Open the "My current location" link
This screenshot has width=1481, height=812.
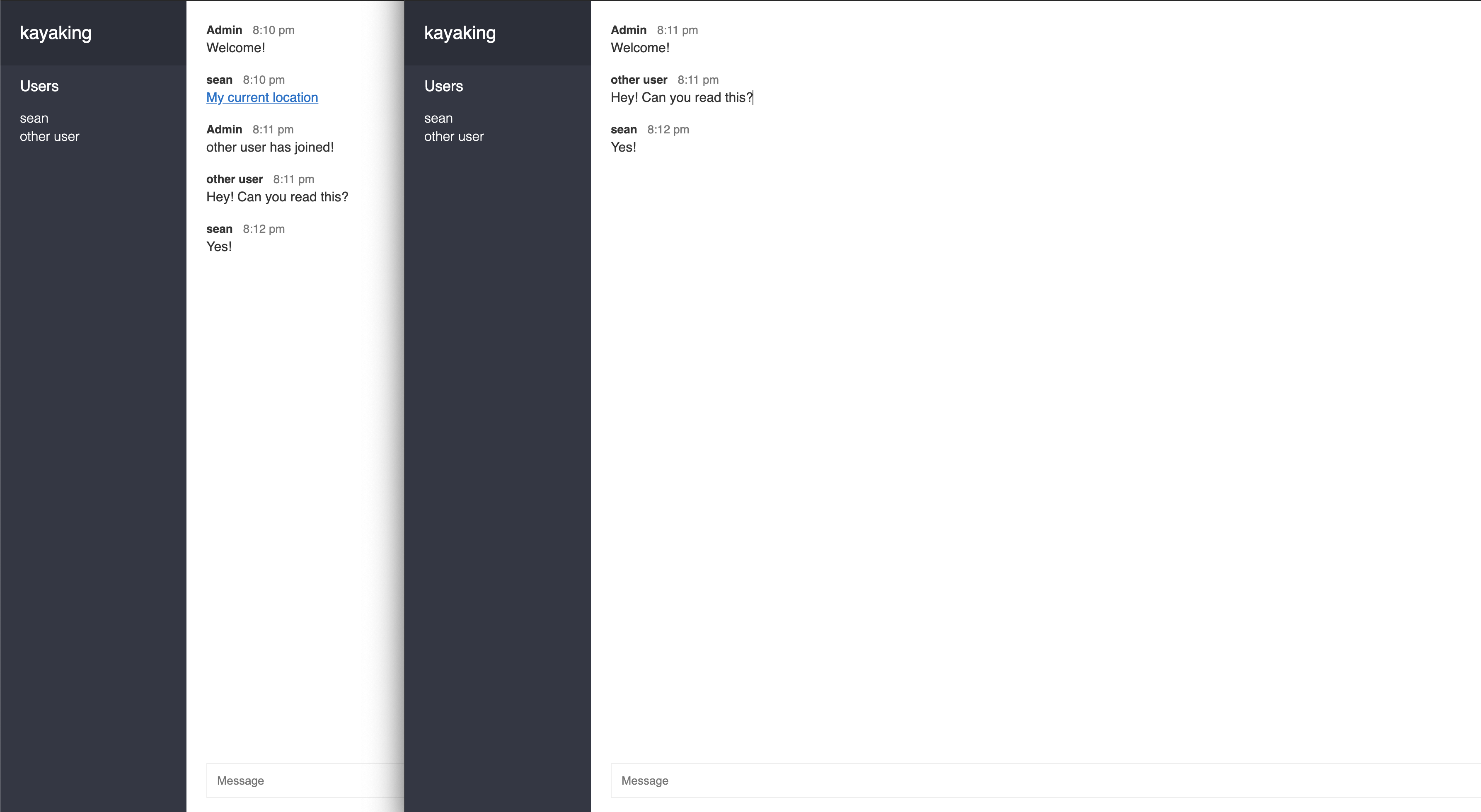[x=261, y=97]
